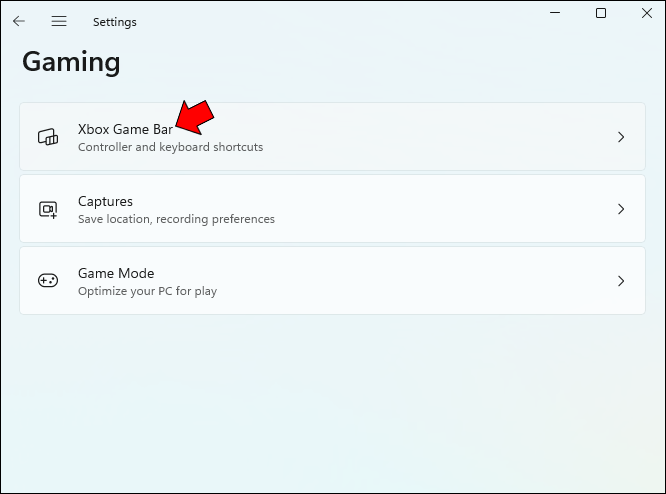Expand Xbox Game Bar via its chevron
666x494 pixels.
621,137
